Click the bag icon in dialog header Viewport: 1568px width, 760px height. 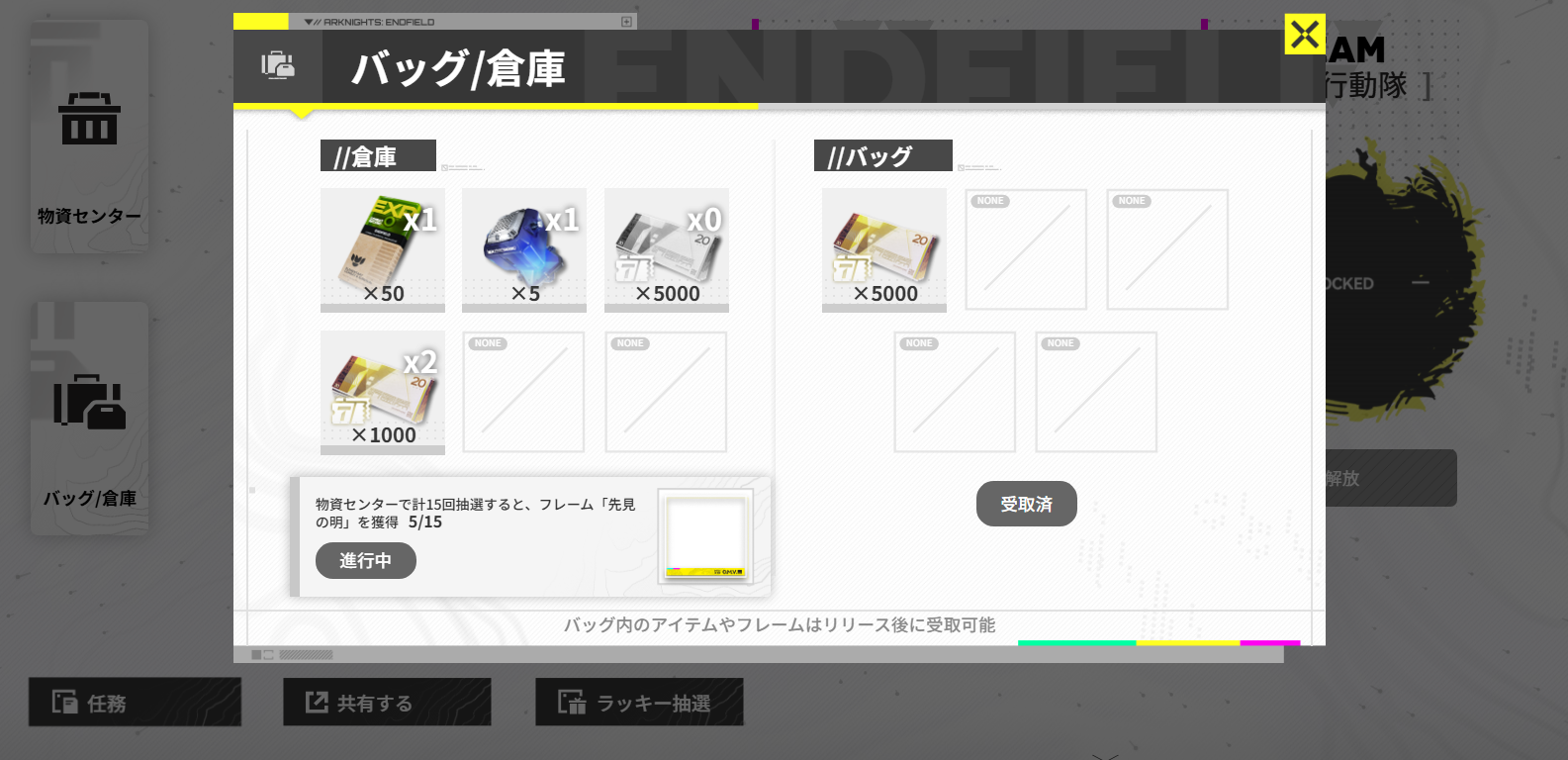[278, 66]
